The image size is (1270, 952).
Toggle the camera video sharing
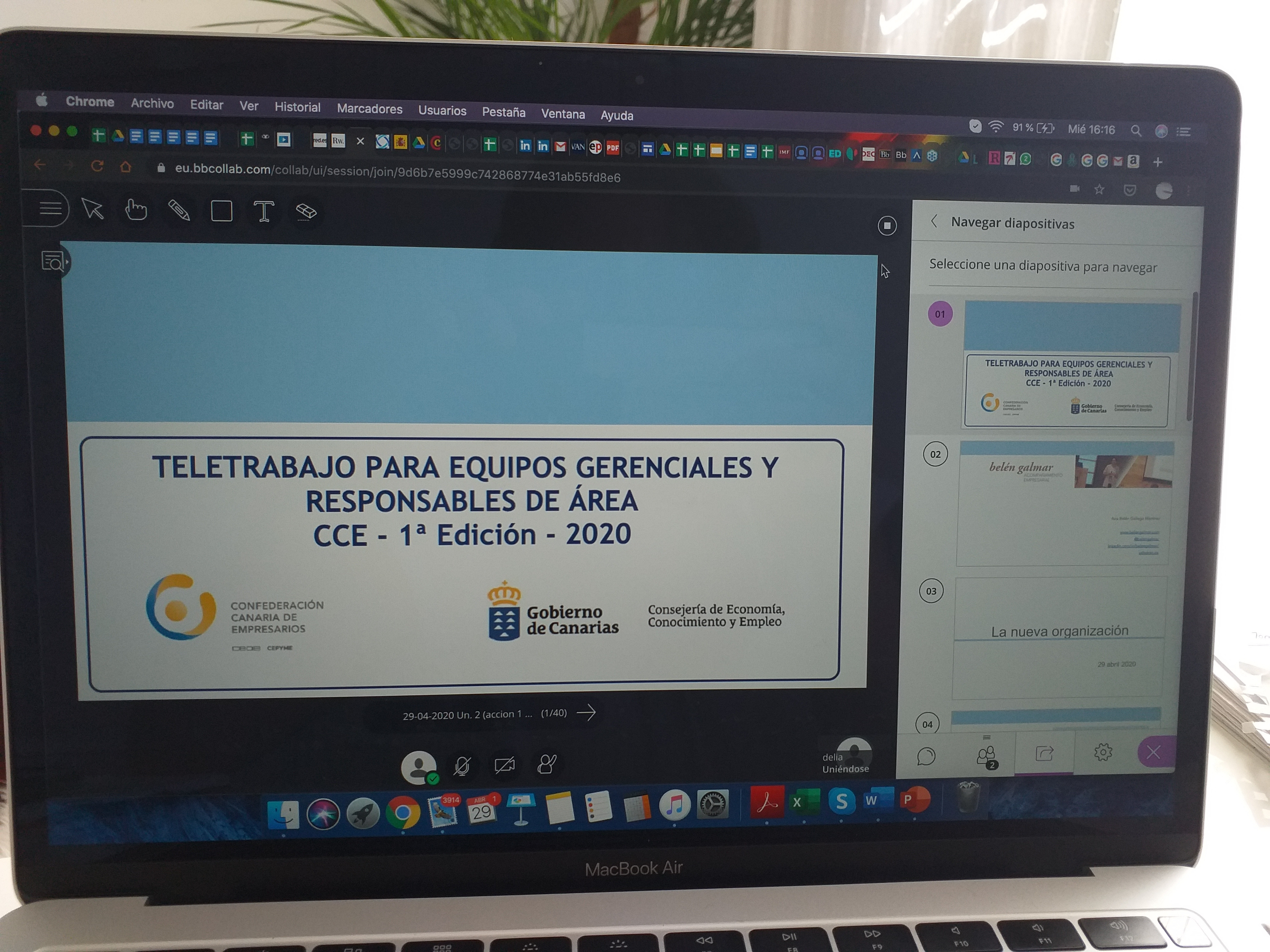click(x=504, y=765)
